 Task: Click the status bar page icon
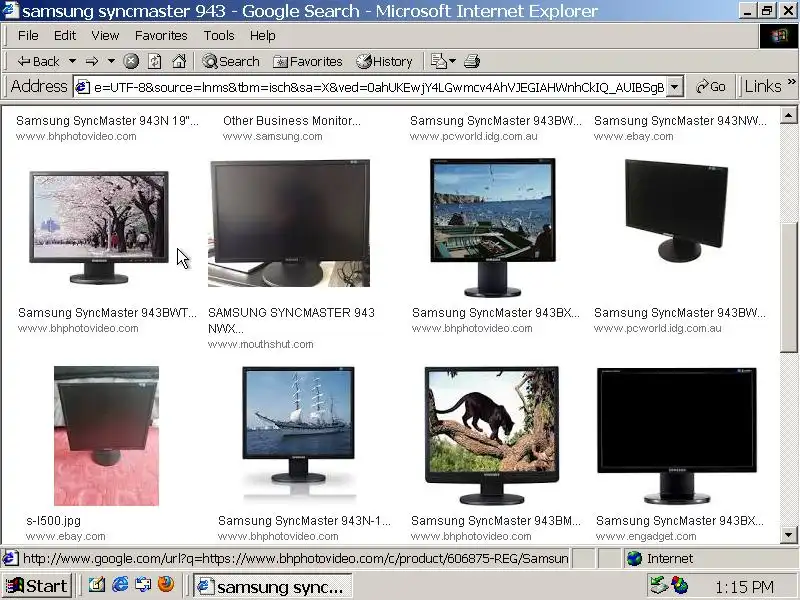click(10, 559)
